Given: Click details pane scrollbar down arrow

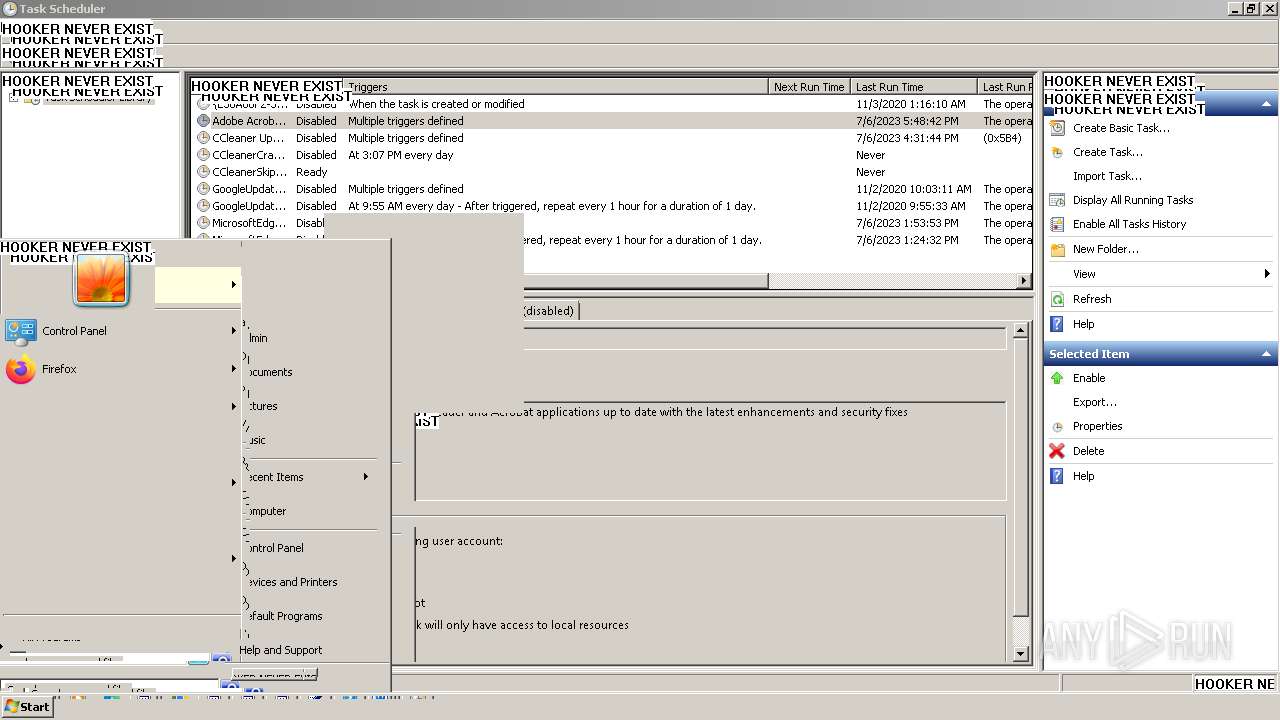Looking at the screenshot, I should point(1020,654).
